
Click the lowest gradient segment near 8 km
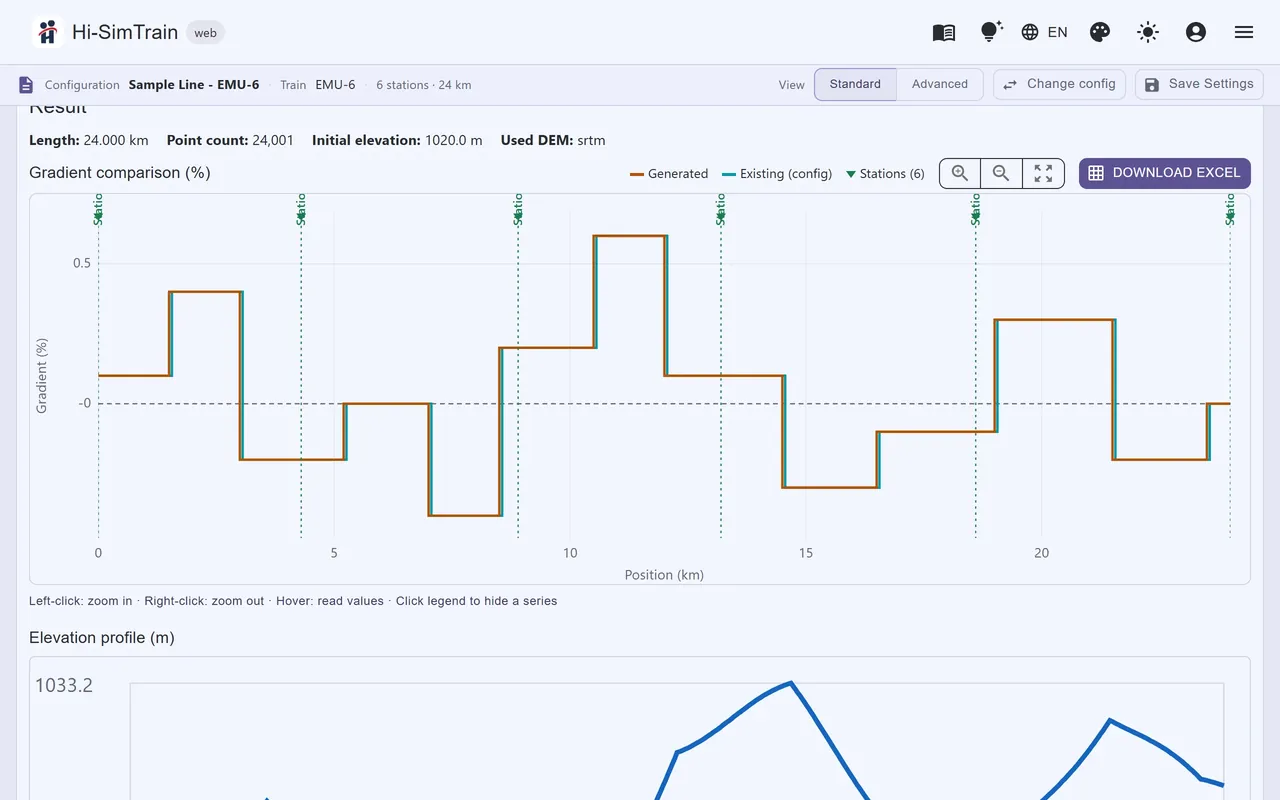point(465,515)
